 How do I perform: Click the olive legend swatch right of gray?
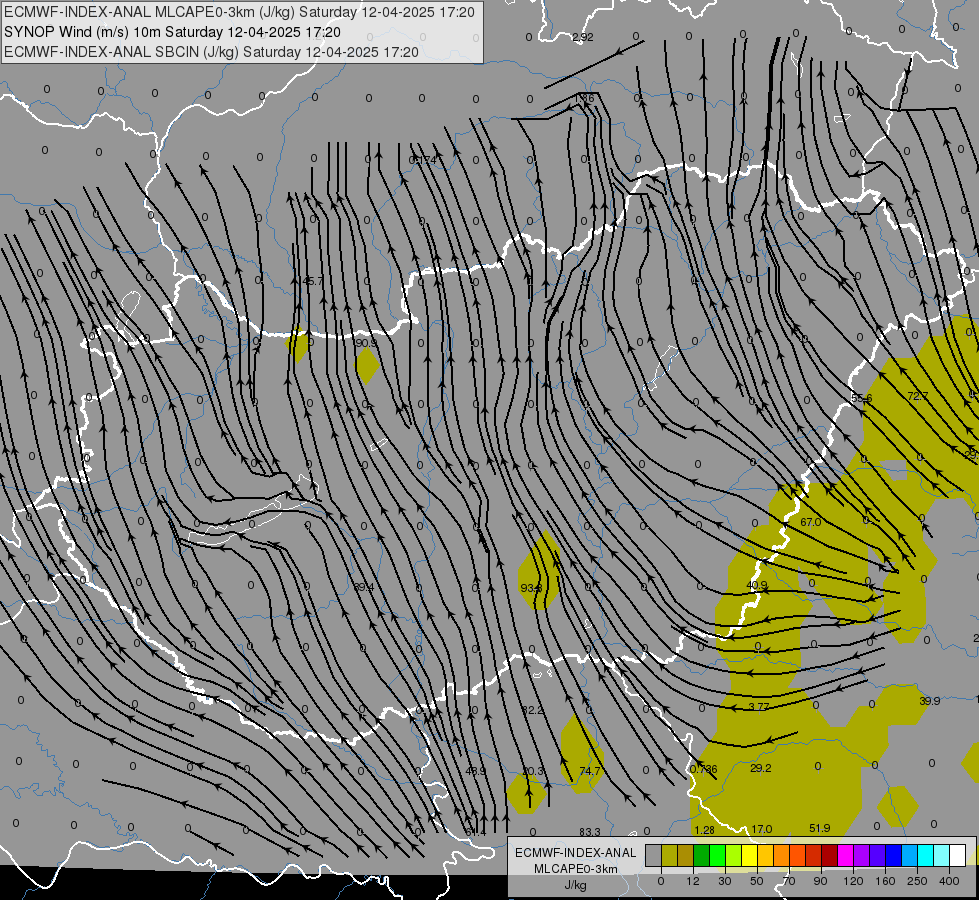click(x=670, y=856)
